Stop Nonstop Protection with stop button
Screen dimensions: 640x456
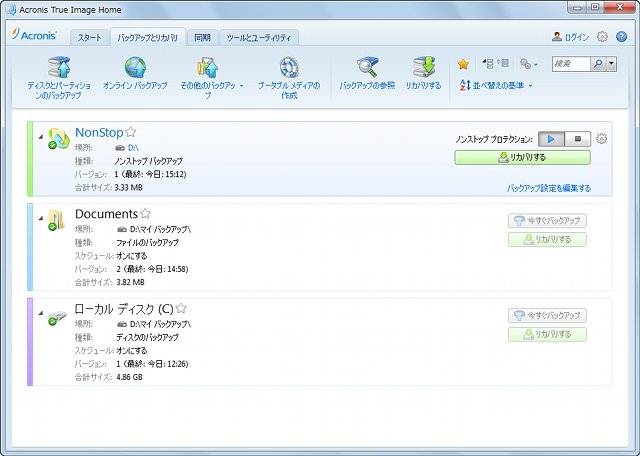(578, 139)
